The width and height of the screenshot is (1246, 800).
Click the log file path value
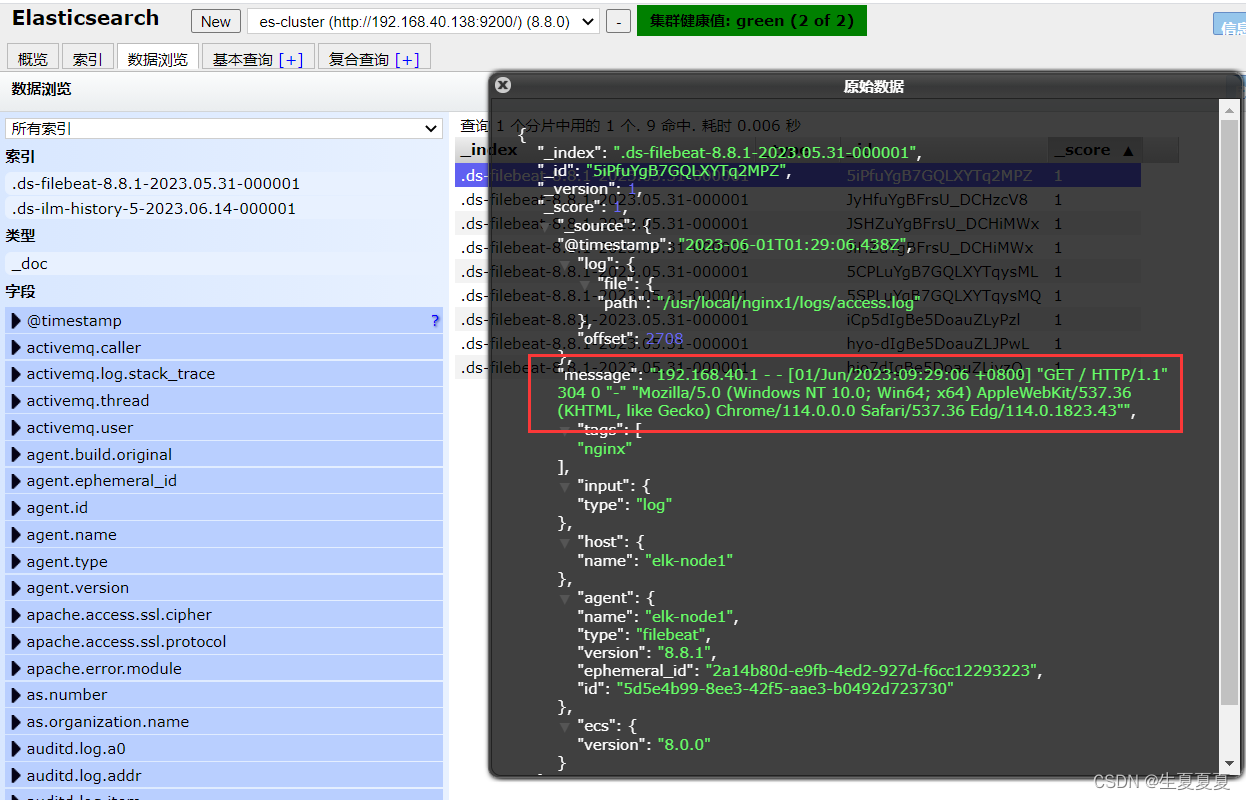[x=787, y=302]
